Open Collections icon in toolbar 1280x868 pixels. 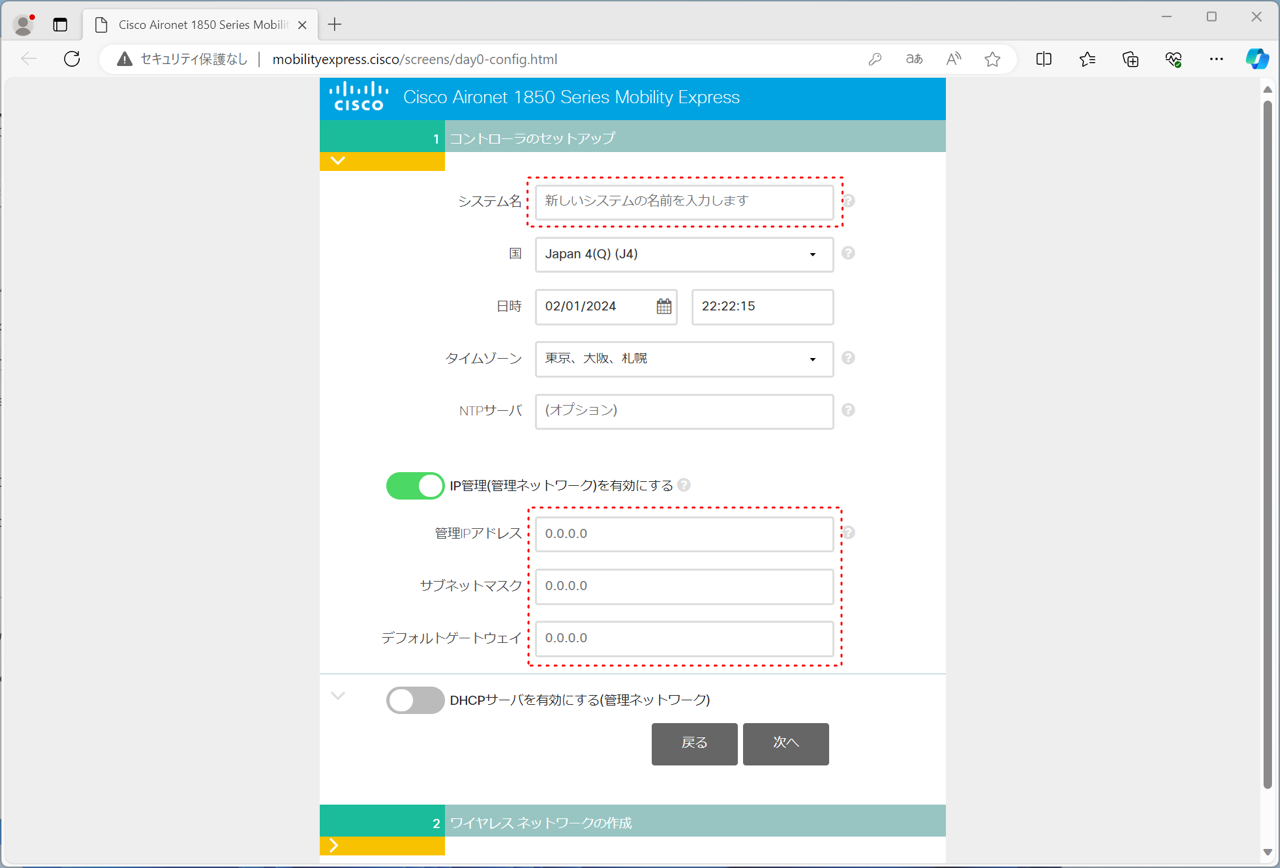1130,59
